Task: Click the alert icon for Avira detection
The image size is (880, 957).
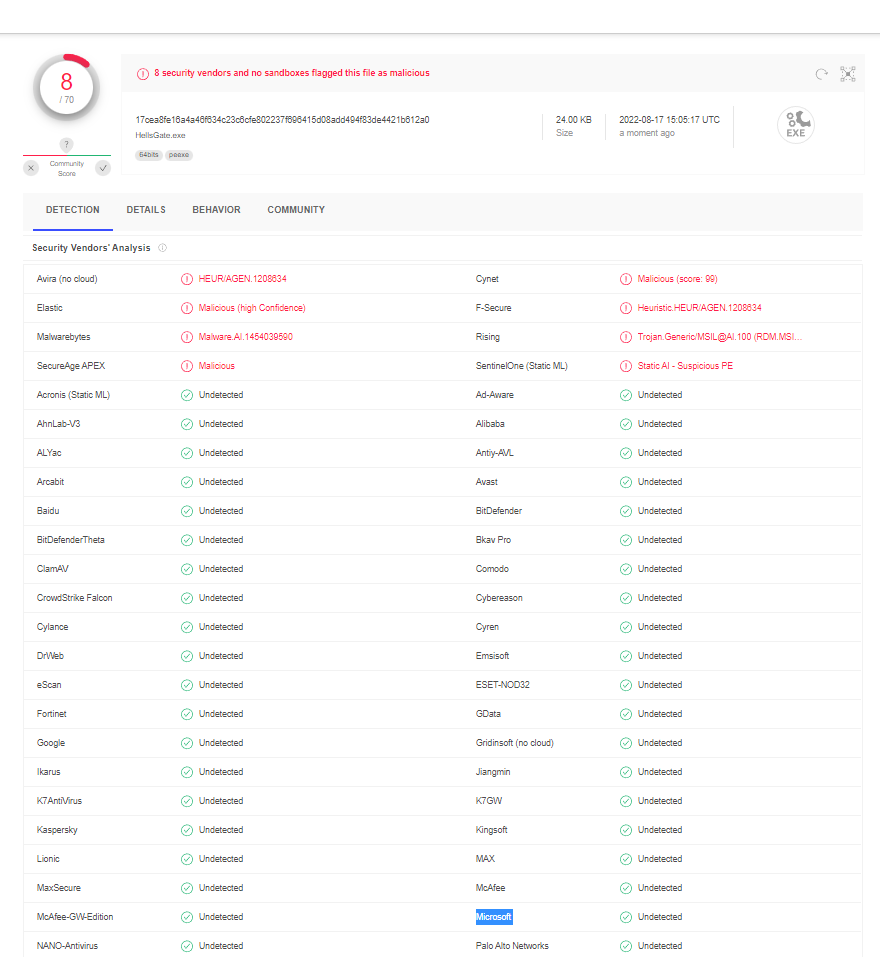Action: click(187, 279)
